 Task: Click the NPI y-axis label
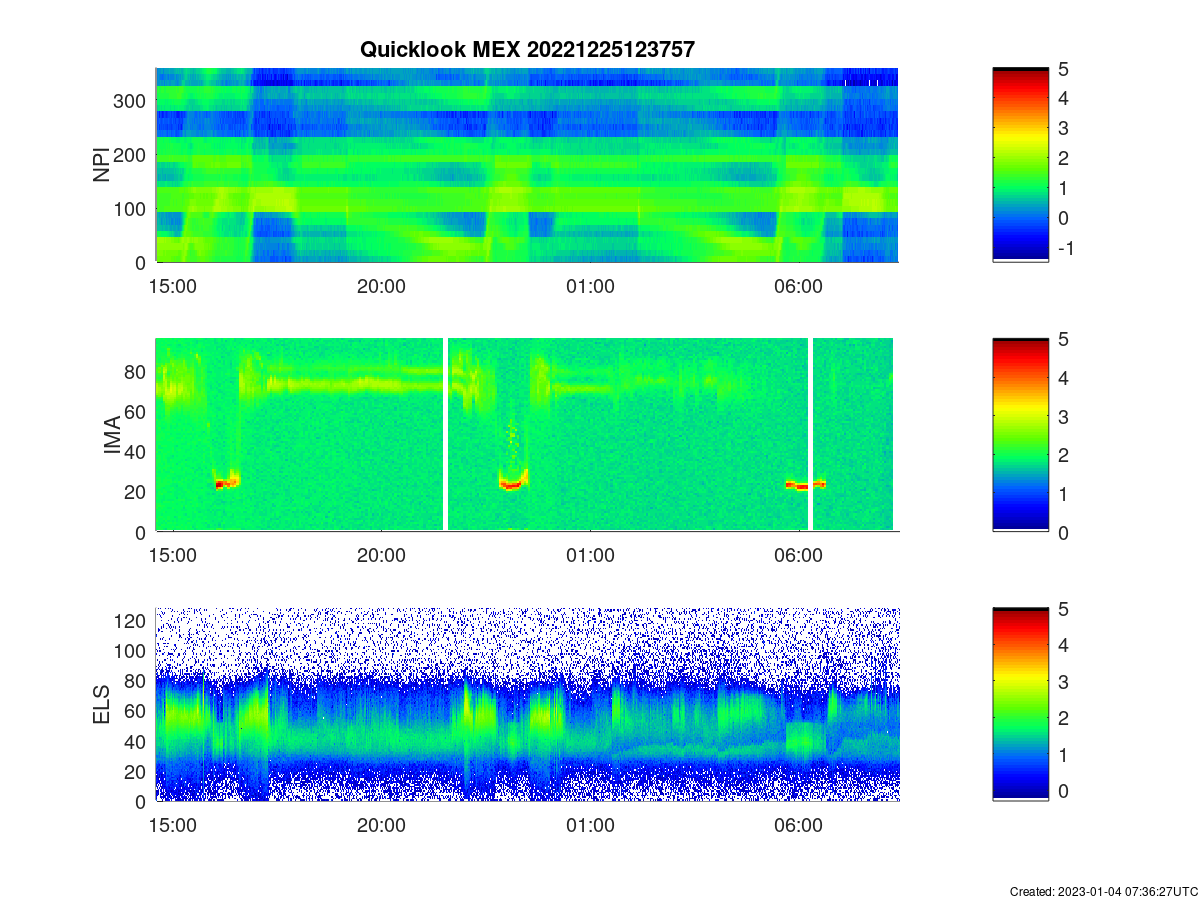102,165
